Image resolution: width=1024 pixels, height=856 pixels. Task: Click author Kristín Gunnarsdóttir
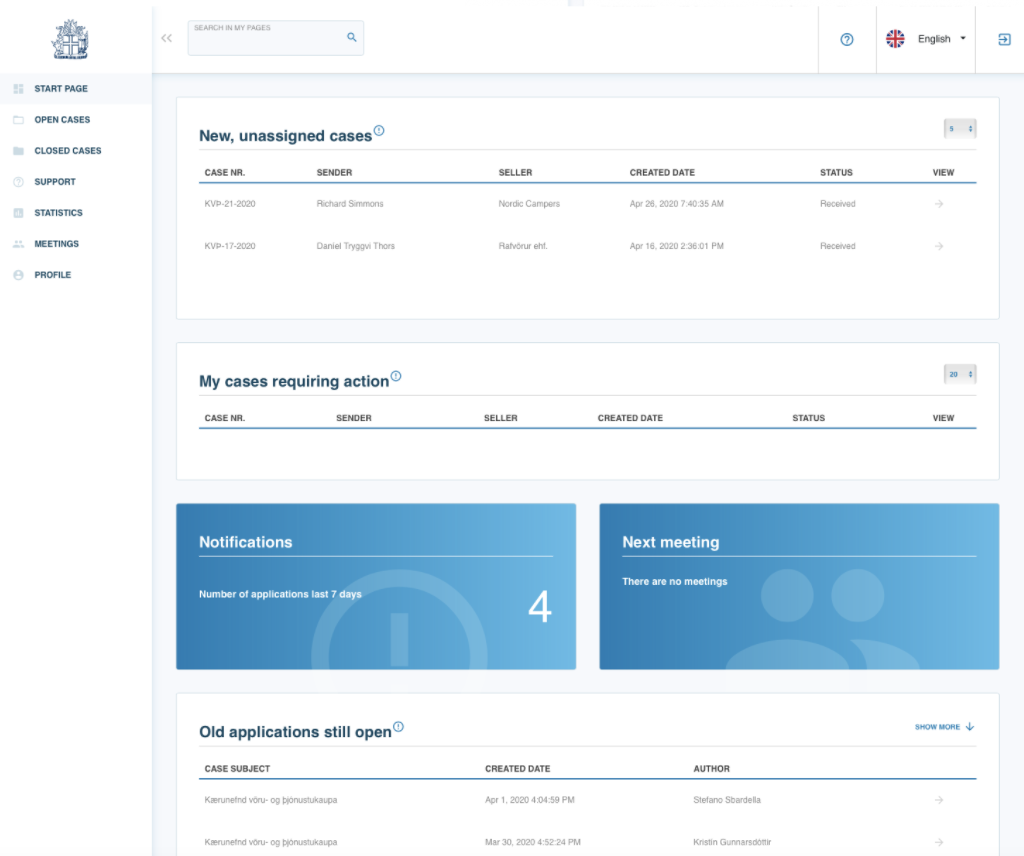(732, 842)
